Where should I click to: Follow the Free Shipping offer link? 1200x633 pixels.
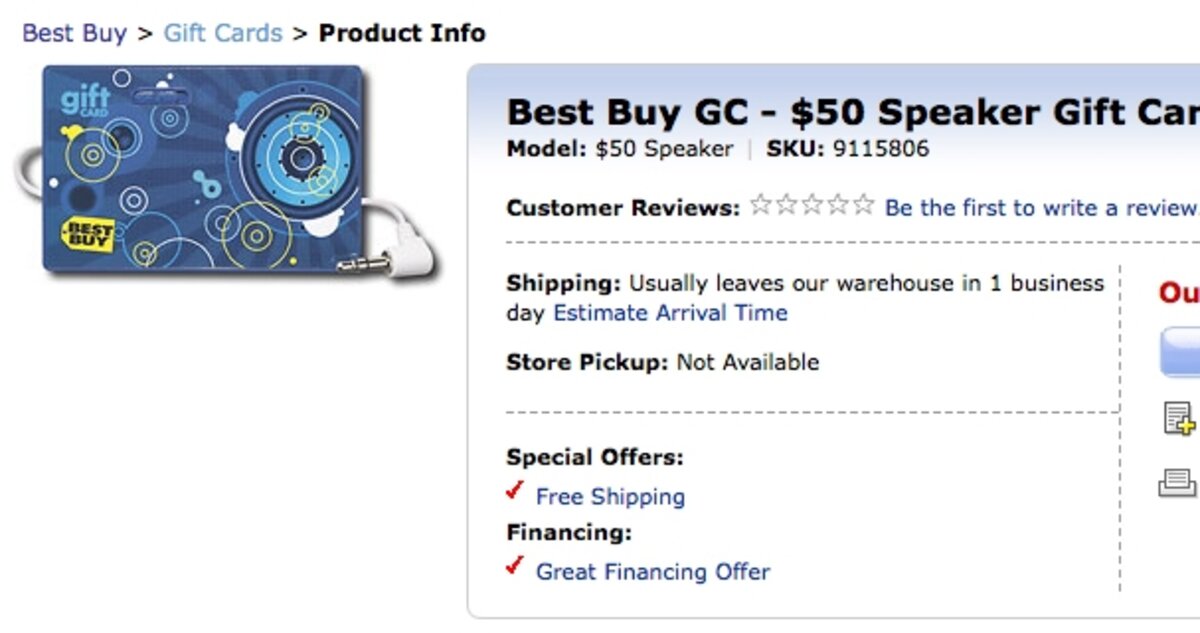pos(610,497)
